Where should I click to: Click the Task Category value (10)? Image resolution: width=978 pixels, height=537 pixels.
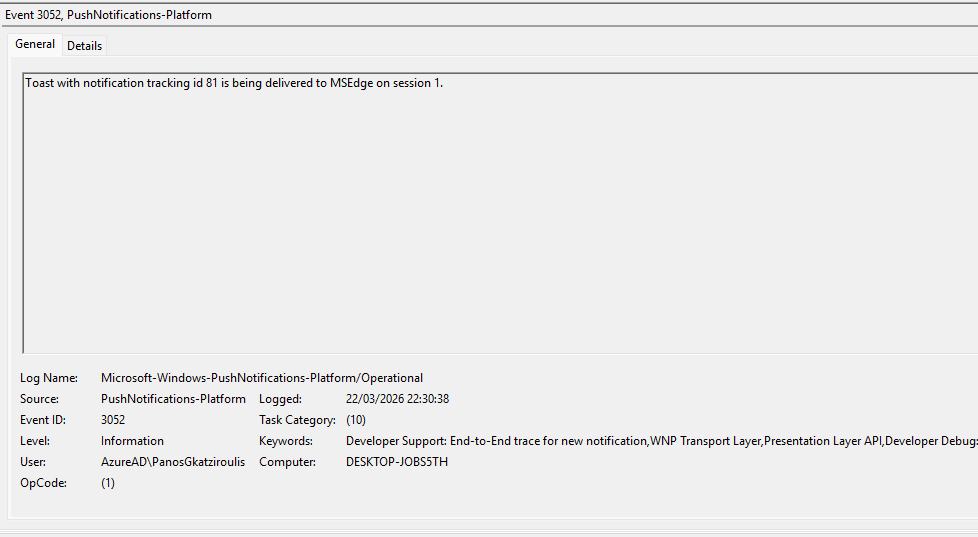pos(356,420)
